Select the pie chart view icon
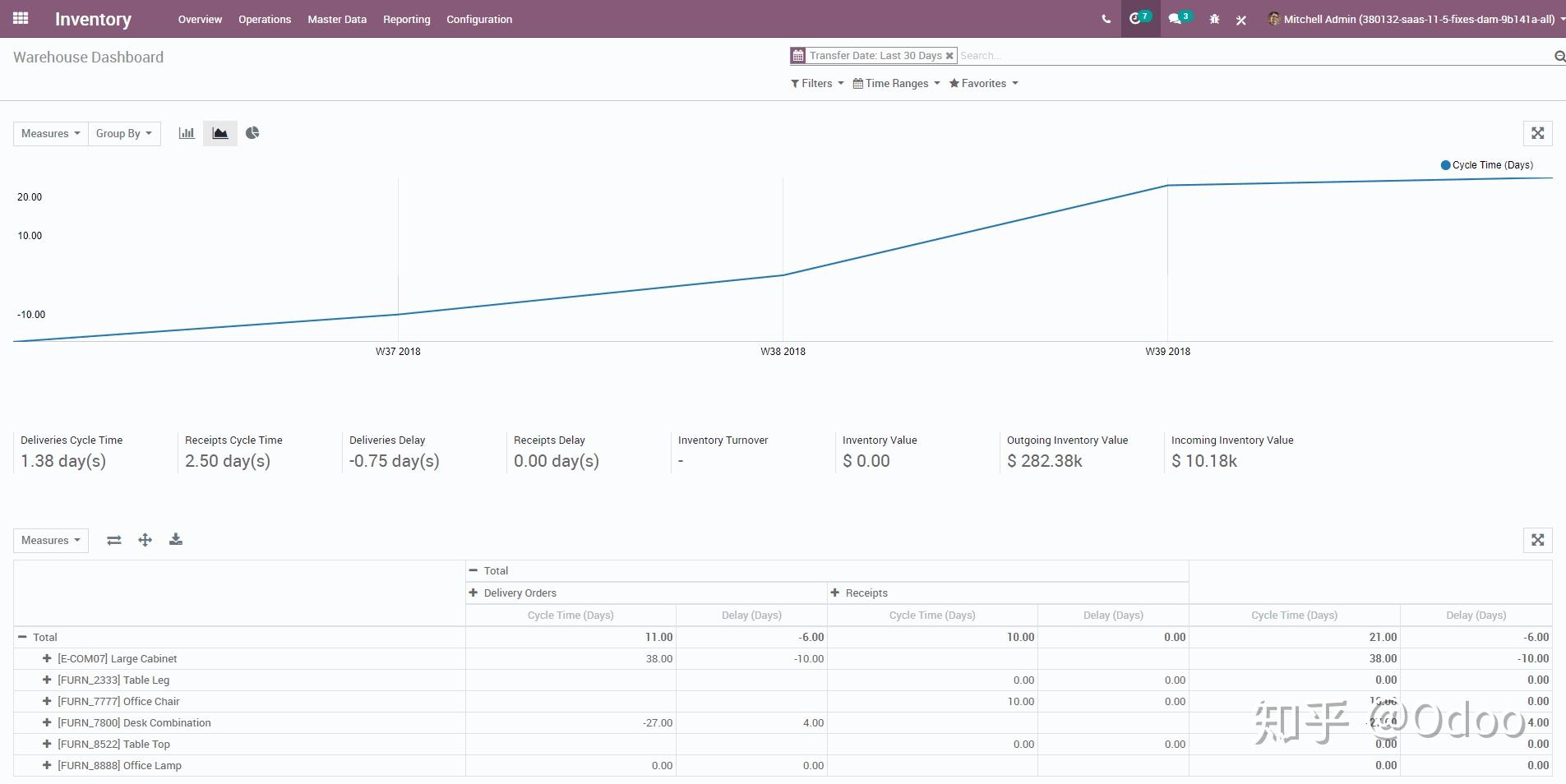Viewport: 1566px width, 784px height. (252, 132)
